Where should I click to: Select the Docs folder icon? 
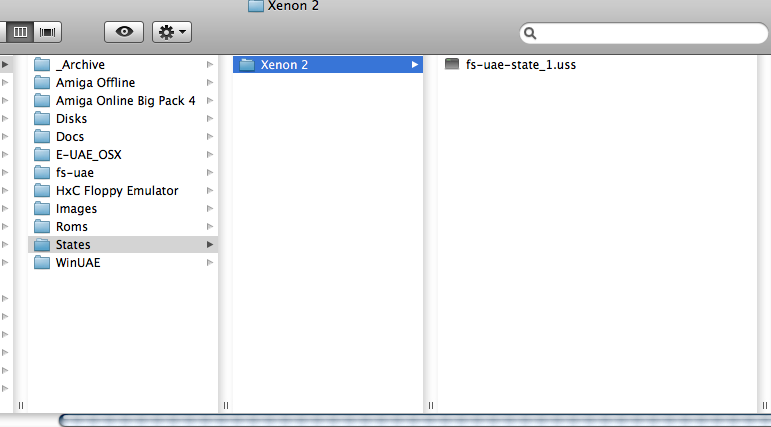point(42,136)
